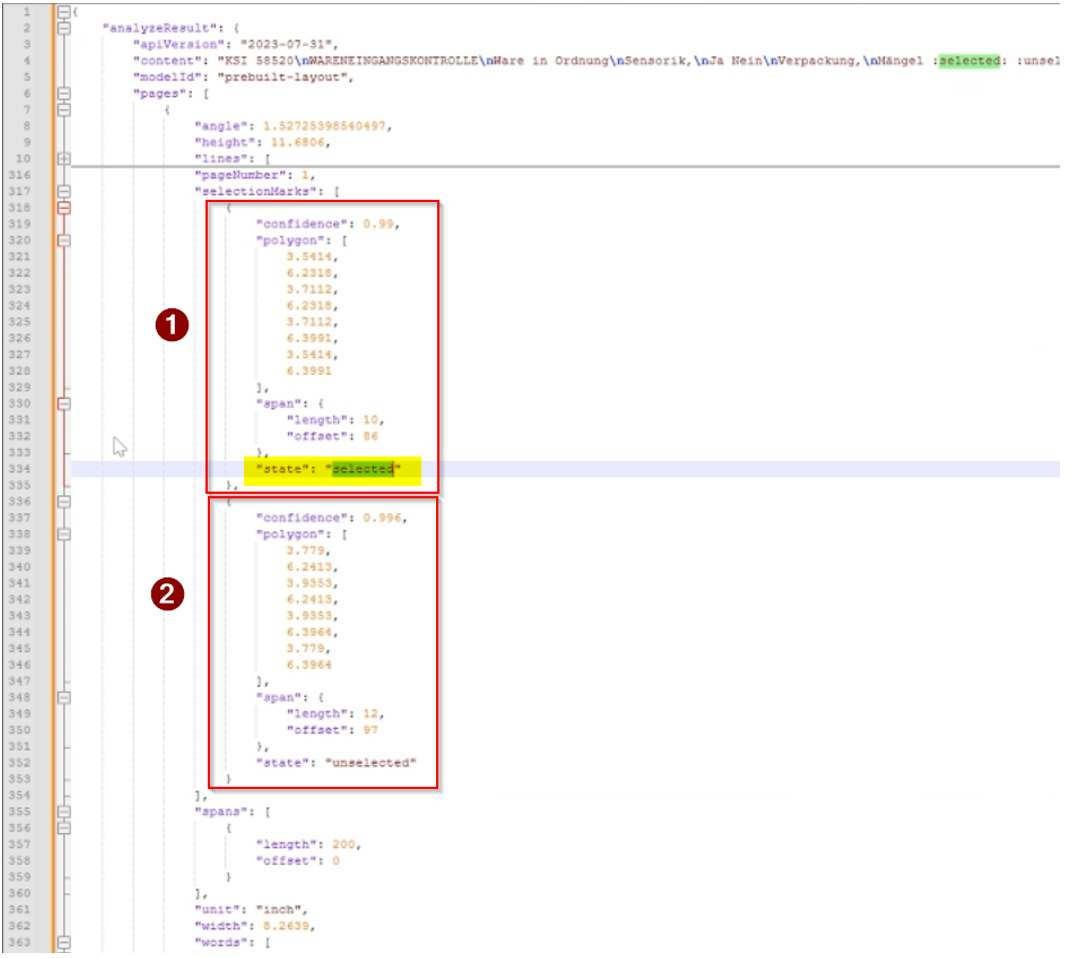The image size is (1076, 958).
Task: Collapse the "spans" array fold marker
Action: coord(64,811)
